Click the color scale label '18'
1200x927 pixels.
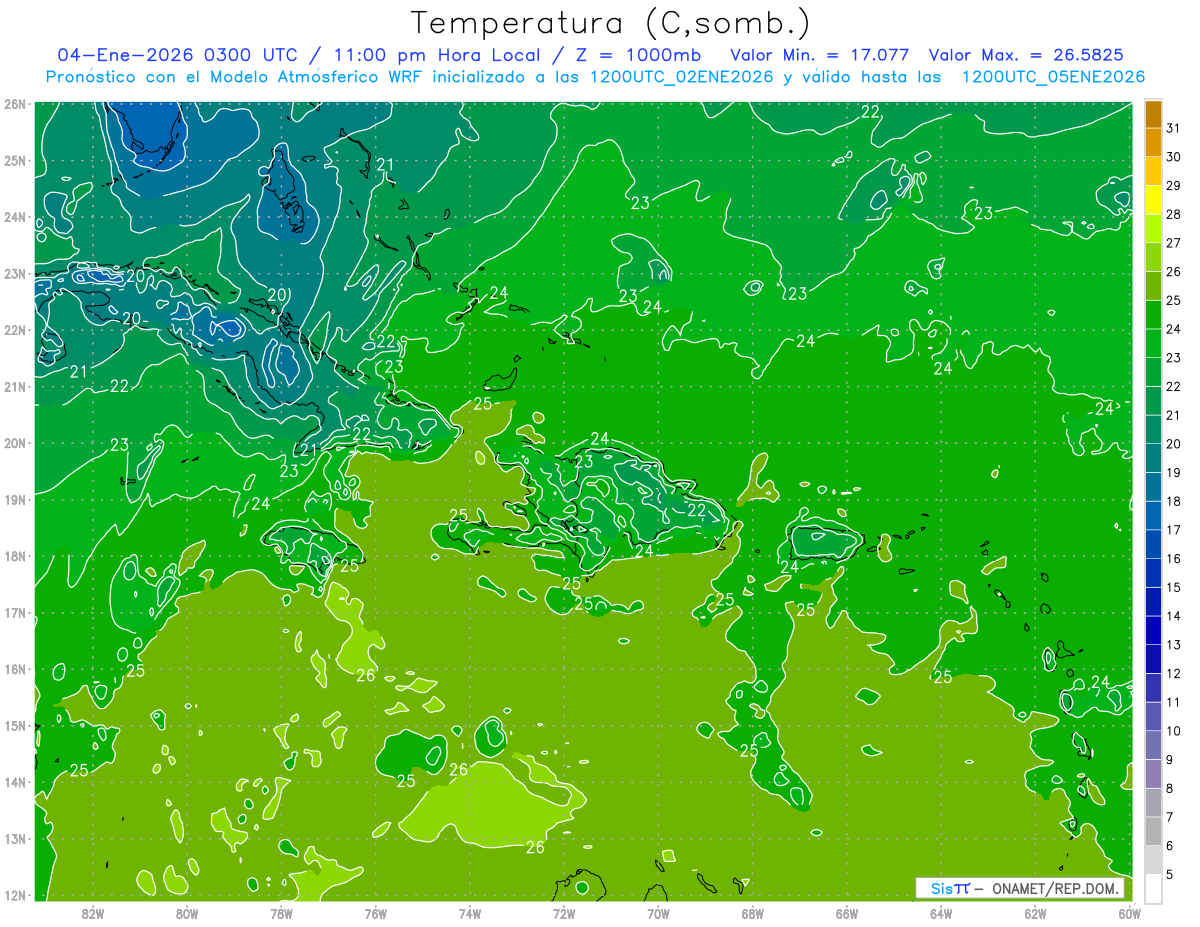click(1174, 501)
